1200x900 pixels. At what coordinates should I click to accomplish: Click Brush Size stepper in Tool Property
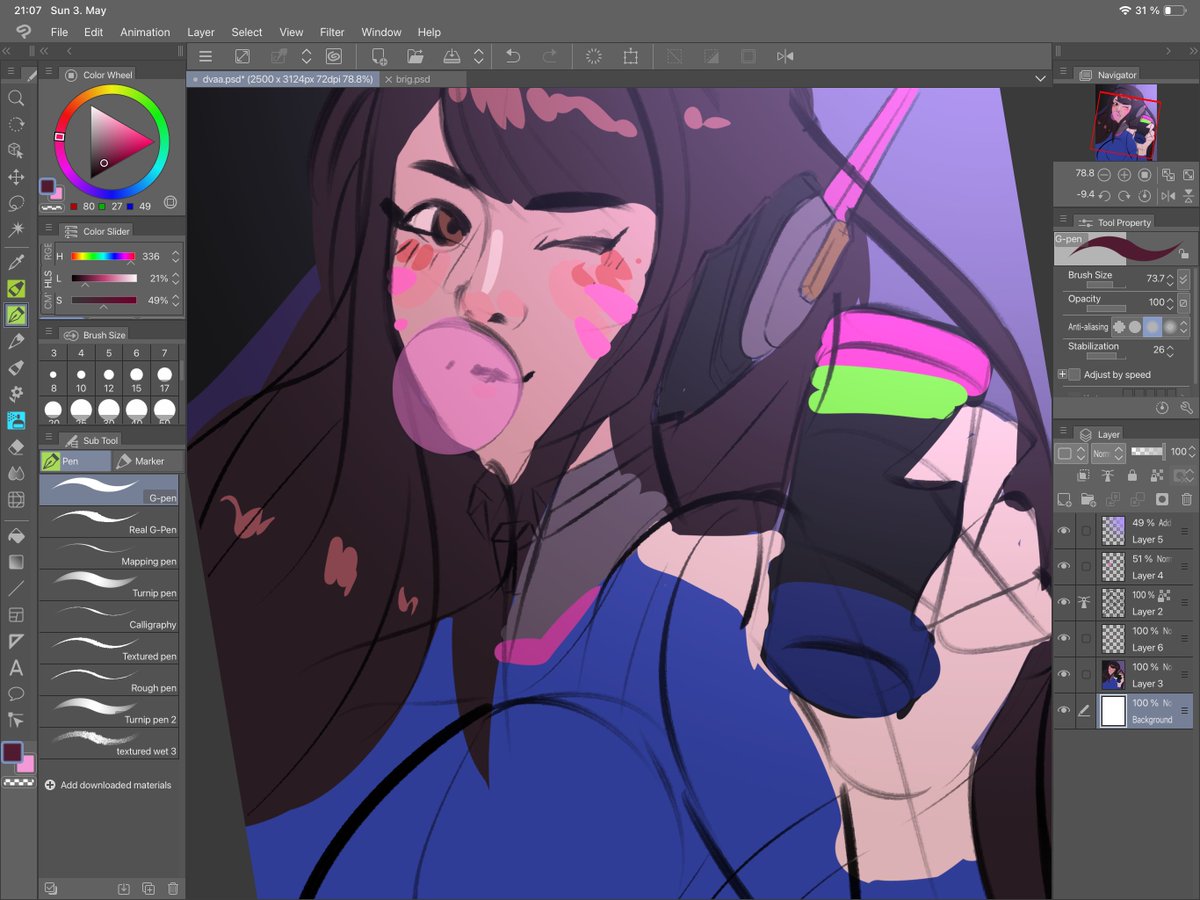[x=1171, y=279]
